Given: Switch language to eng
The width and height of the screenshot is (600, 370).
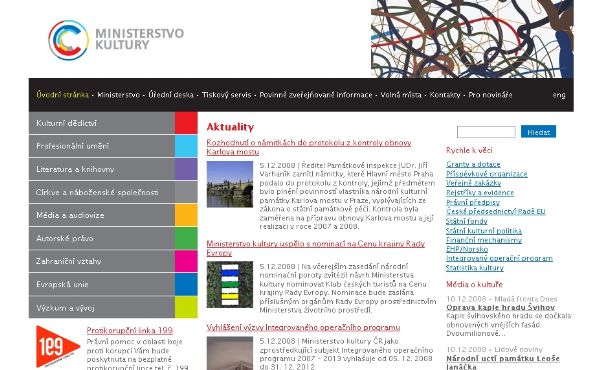Looking at the screenshot, I should 559,95.
